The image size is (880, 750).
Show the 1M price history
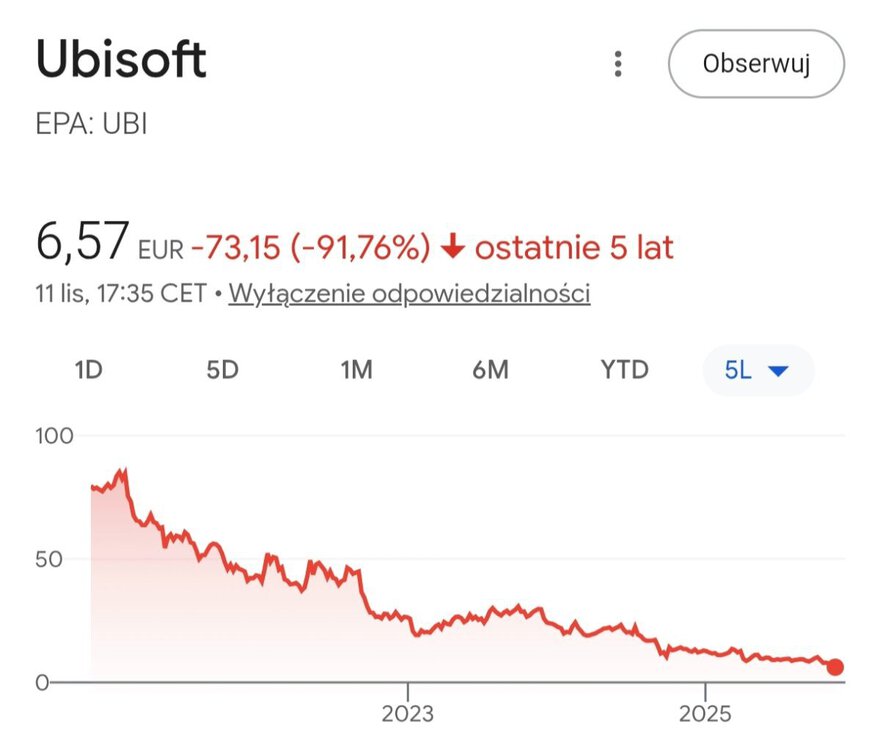(356, 370)
